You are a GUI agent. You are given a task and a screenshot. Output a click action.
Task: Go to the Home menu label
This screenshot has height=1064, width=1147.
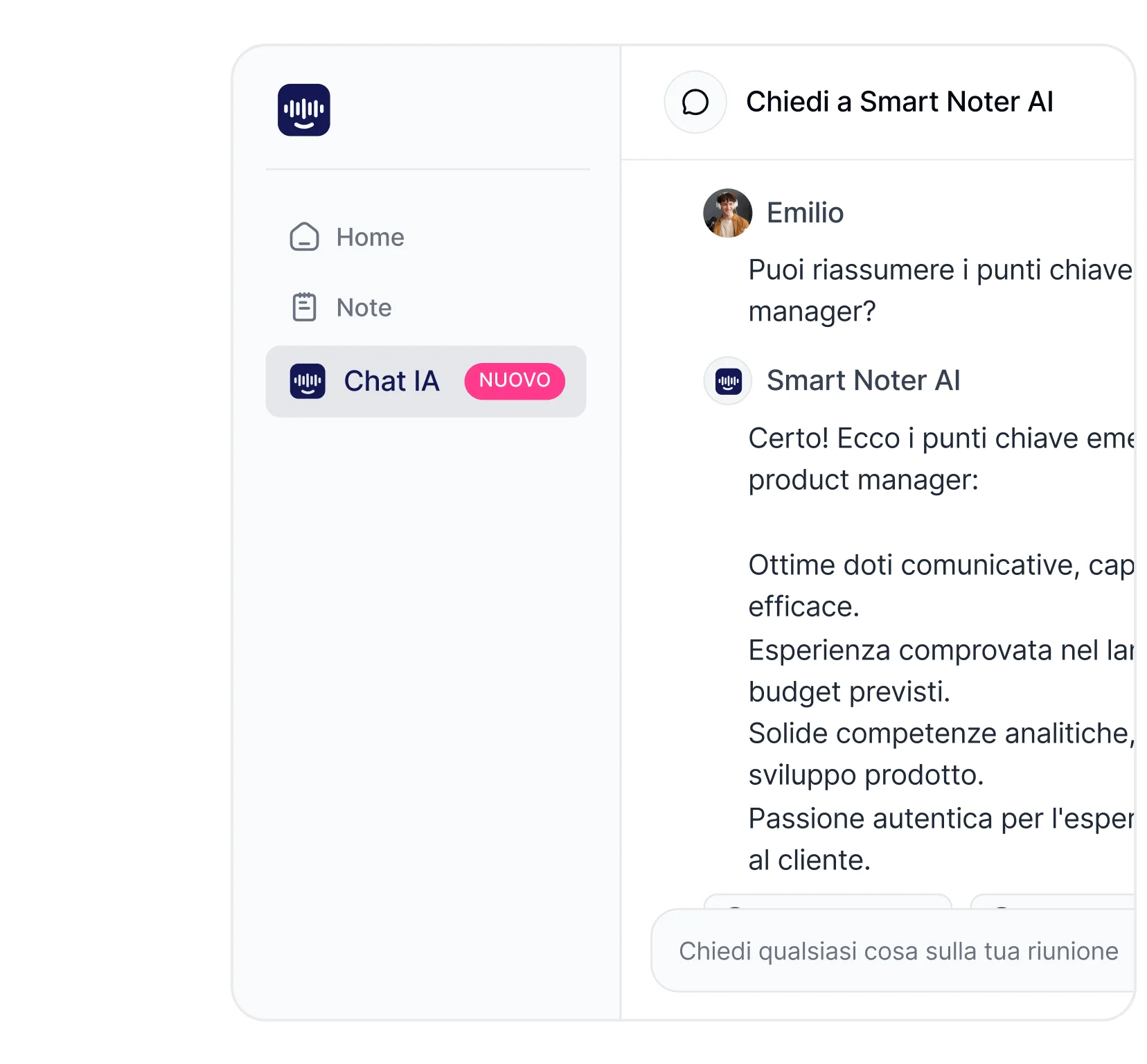tap(371, 238)
